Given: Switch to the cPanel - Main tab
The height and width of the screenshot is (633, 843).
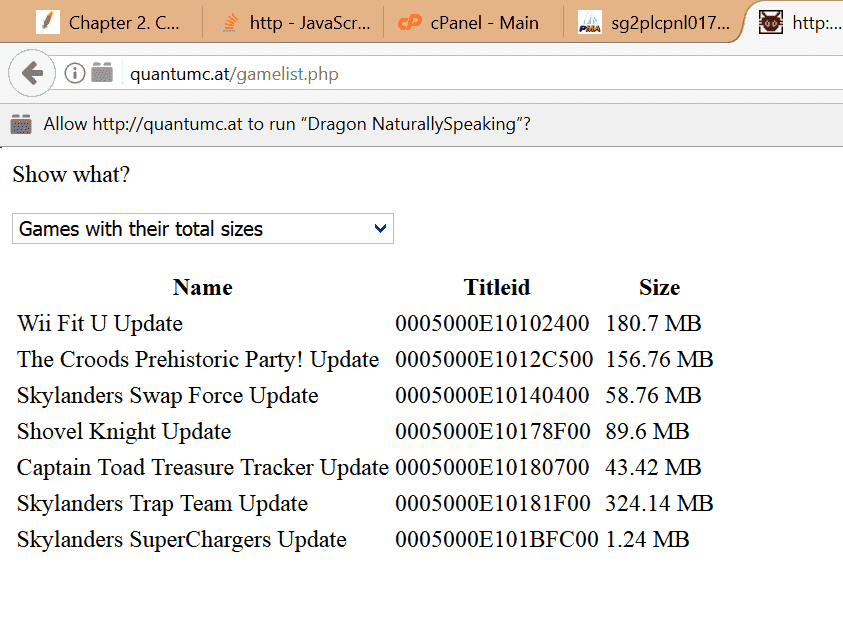Looking at the screenshot, I should pyautogui.click(x=474, y=23).
